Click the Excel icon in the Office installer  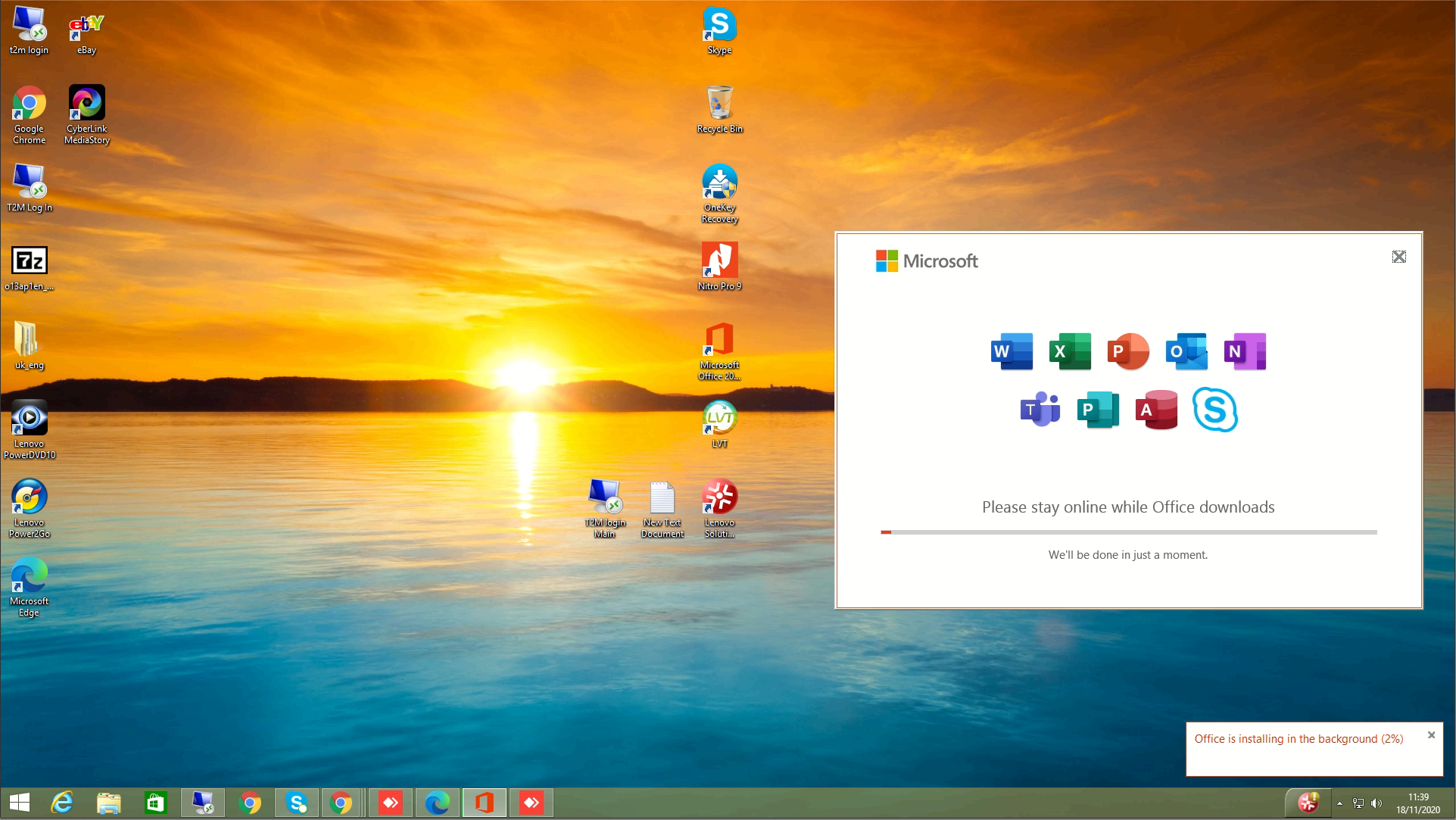point(1070,351)
